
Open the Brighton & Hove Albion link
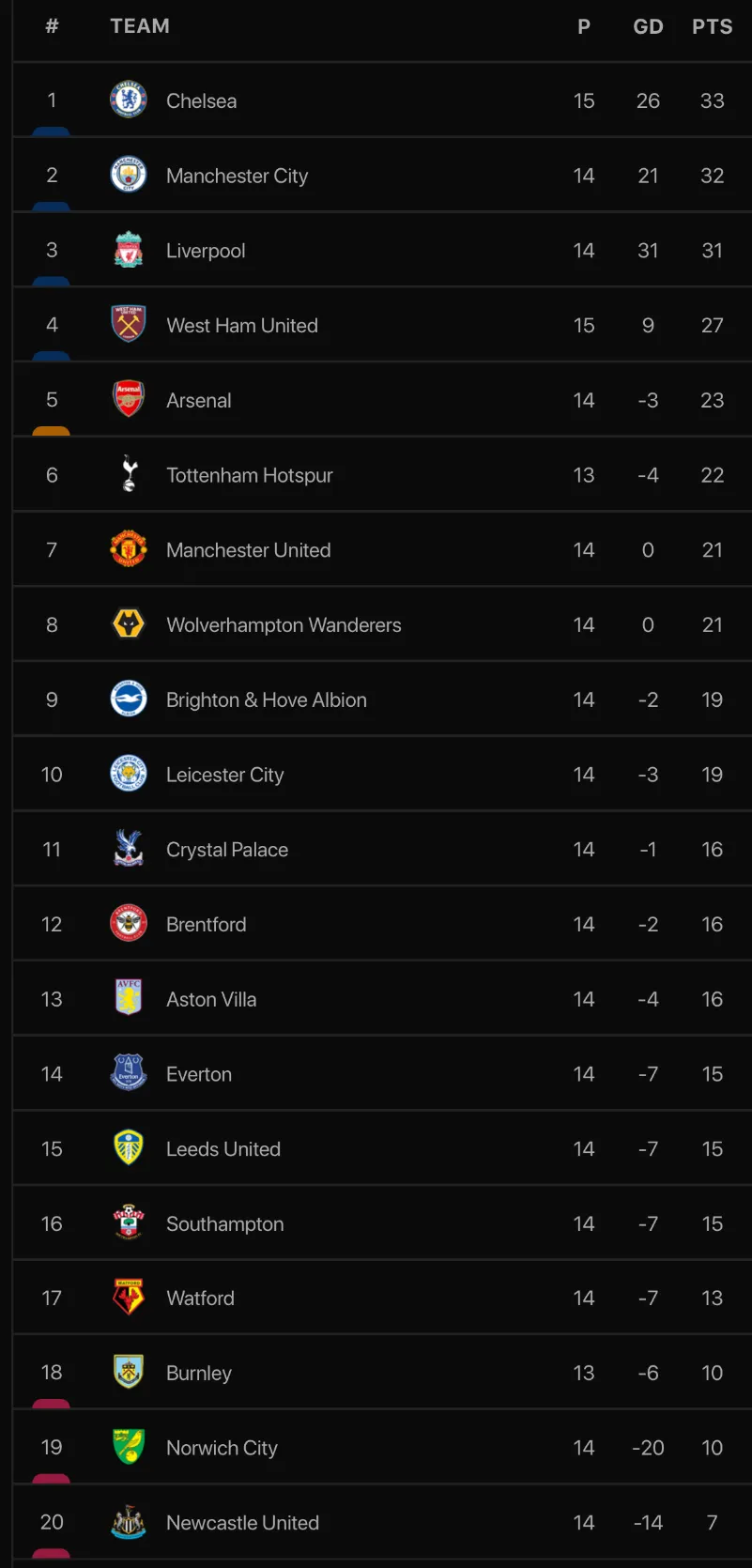tap(266, 699)
